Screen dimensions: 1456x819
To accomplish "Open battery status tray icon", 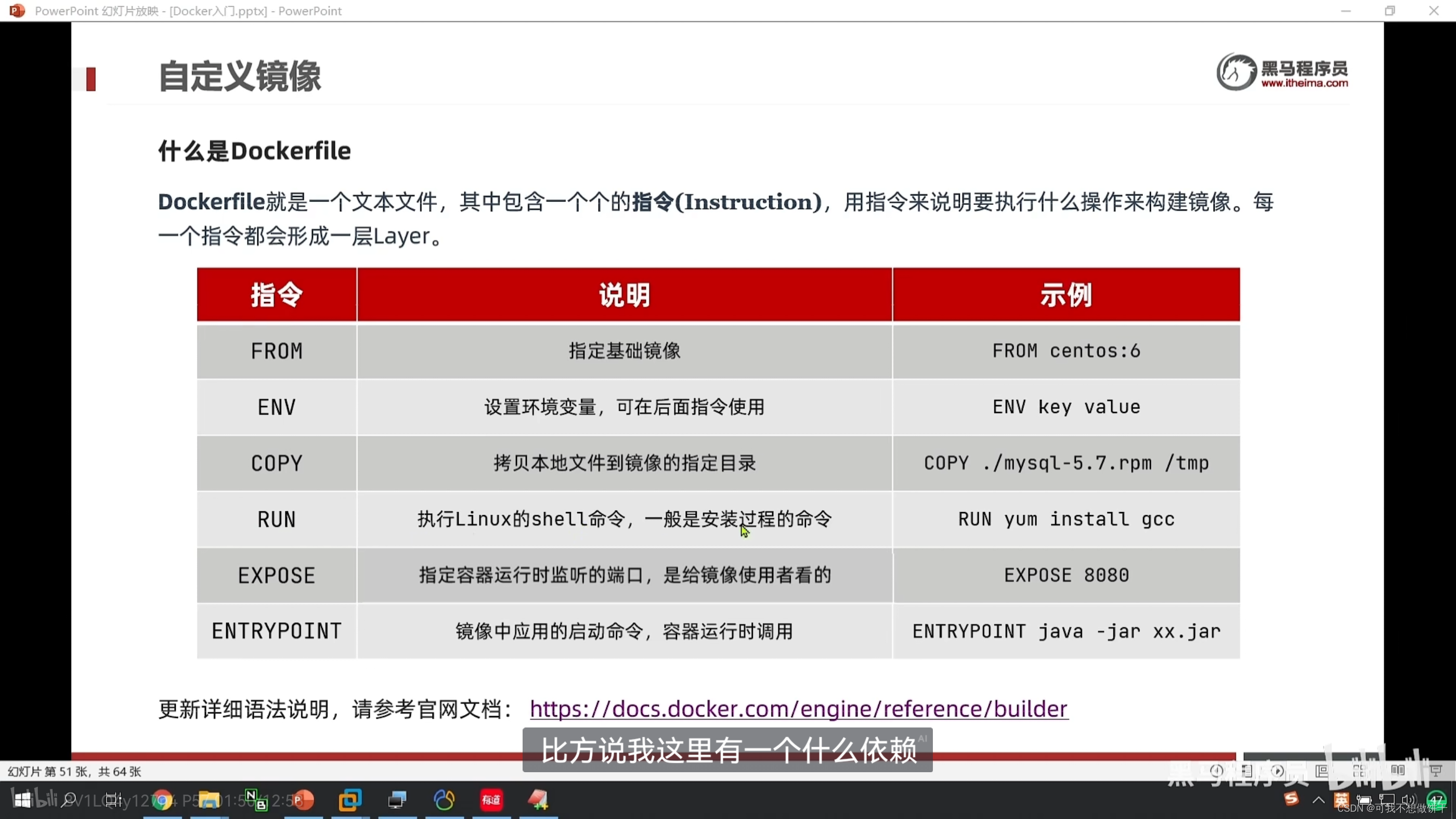I will tap(1364, 800).
